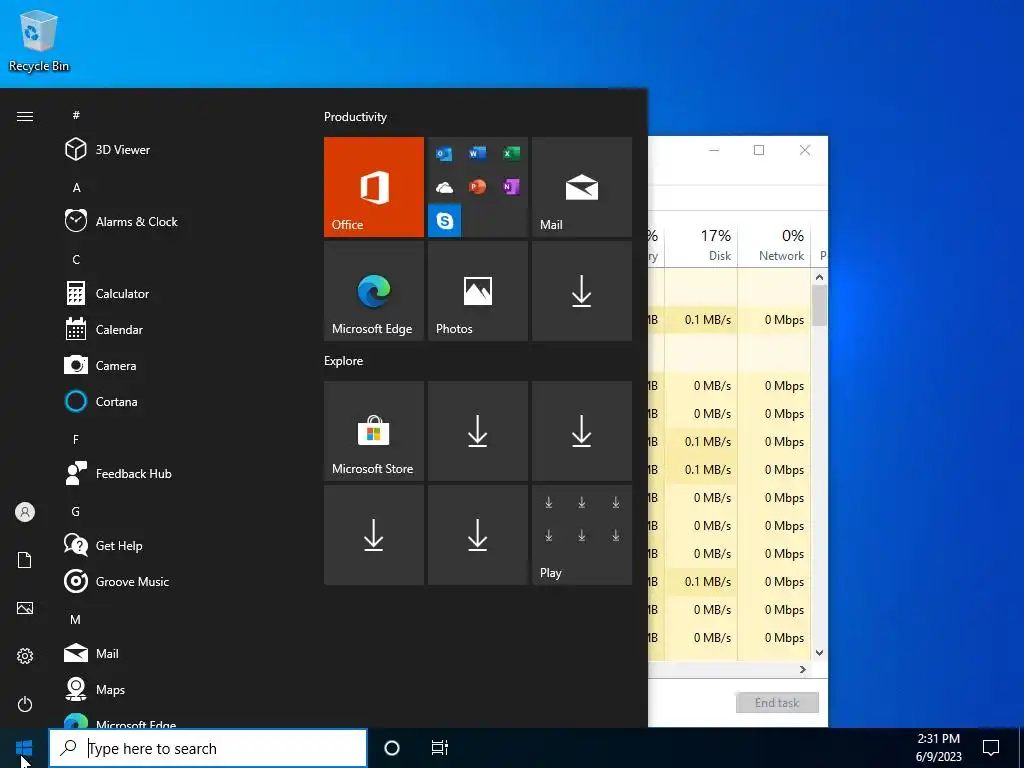Open Settings gear in the Start sidebar

[25, 656]
